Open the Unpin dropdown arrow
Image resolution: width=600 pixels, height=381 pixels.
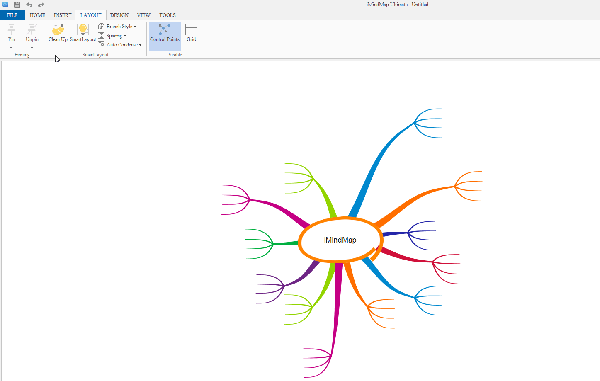(32, 47)
